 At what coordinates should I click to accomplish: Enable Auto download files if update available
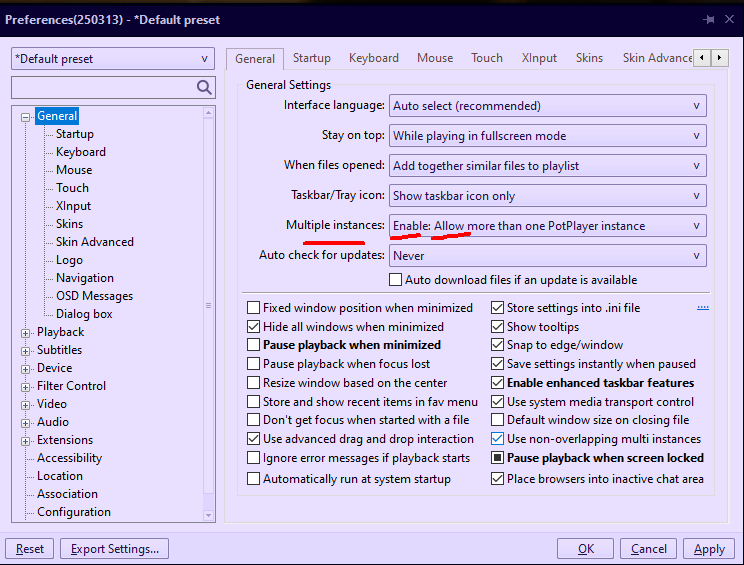click(x=395, y=279)
